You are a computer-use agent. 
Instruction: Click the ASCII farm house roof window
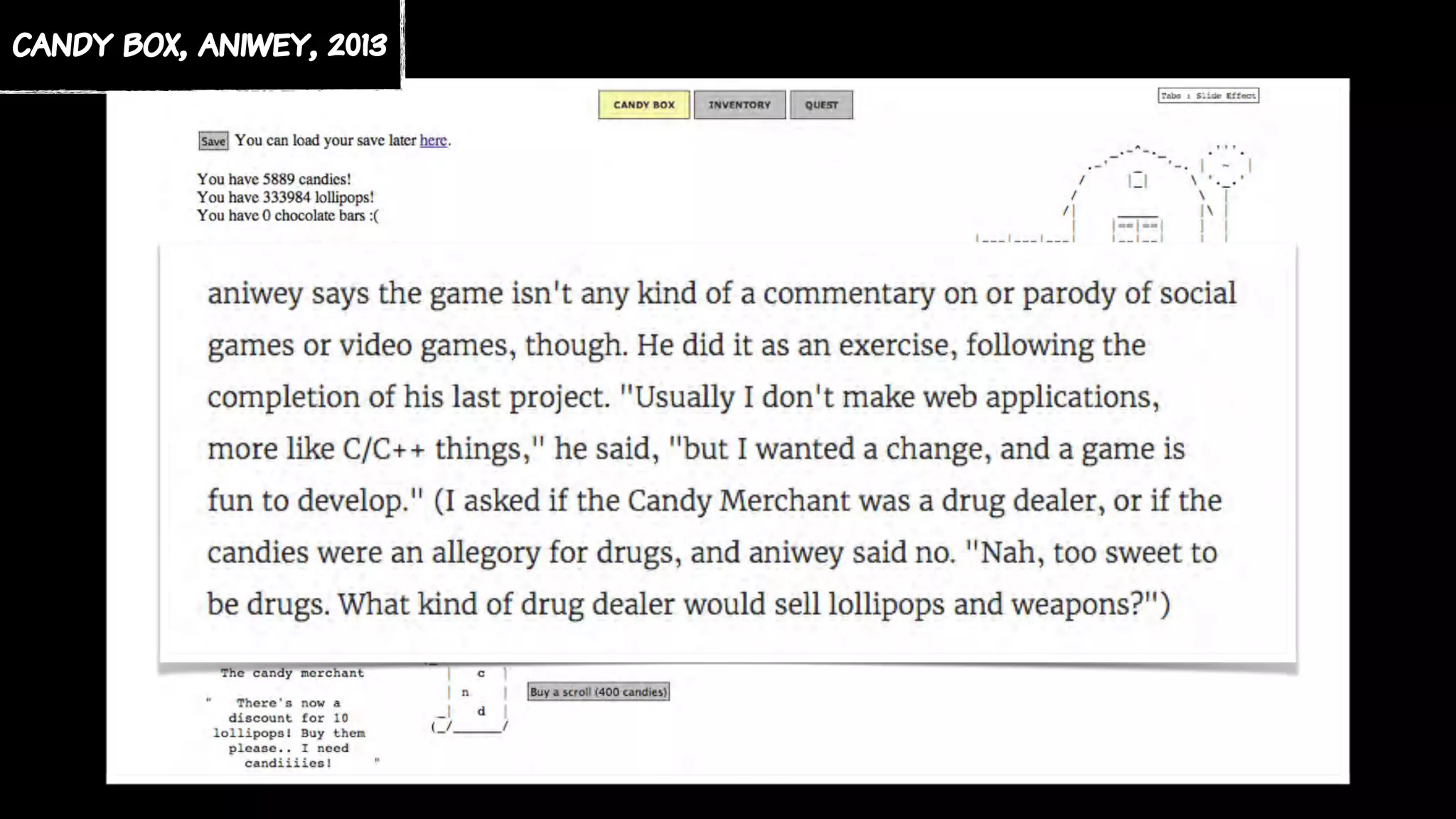[x=1137, y=180]
